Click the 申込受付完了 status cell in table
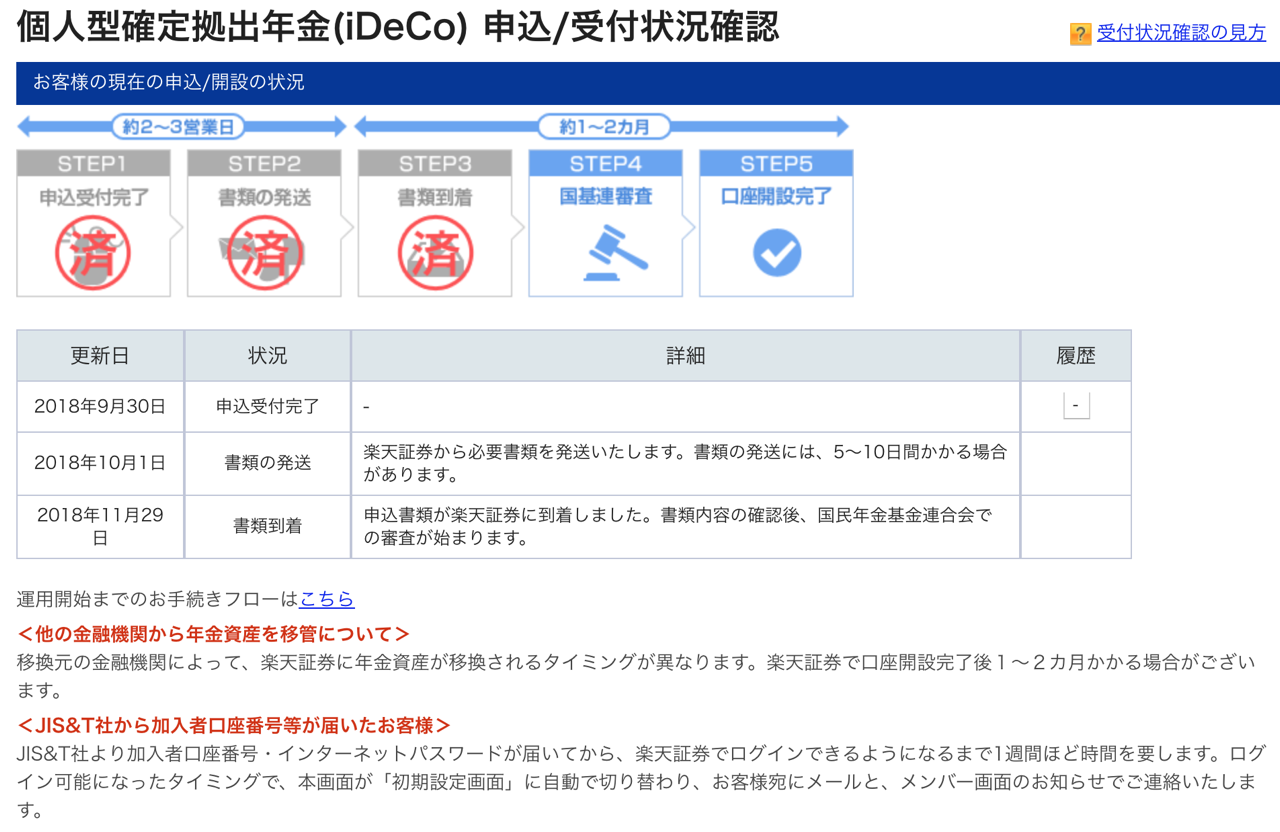The width and height of the screenshot is (1280, 832). (267, 407)
